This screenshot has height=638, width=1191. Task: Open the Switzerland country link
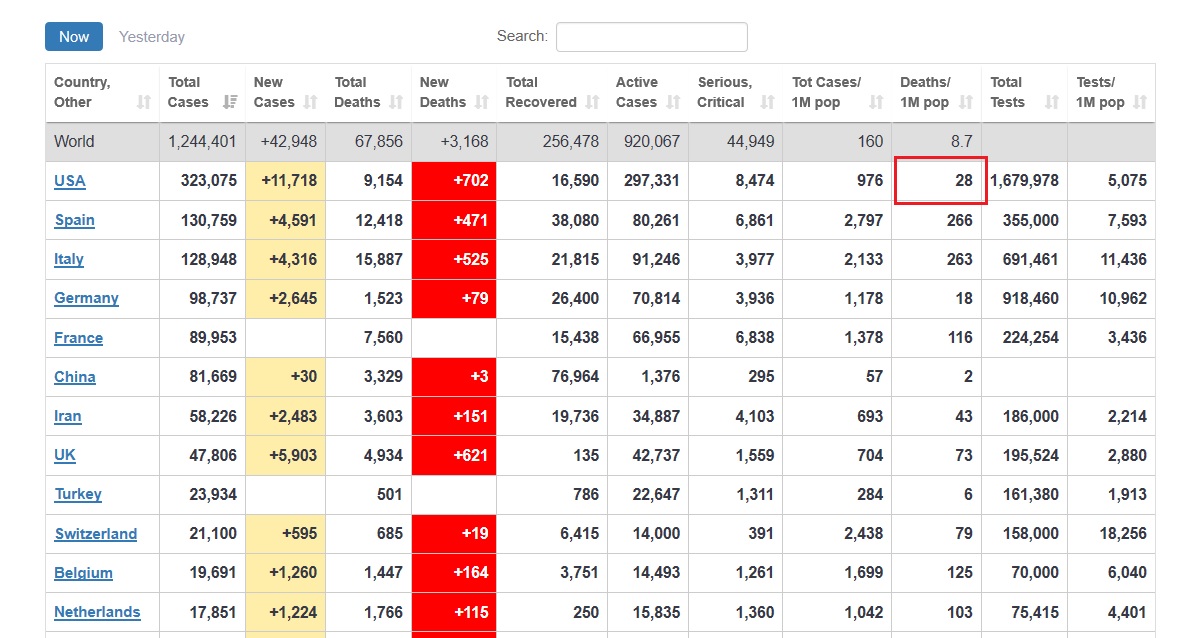click(96, 534)
